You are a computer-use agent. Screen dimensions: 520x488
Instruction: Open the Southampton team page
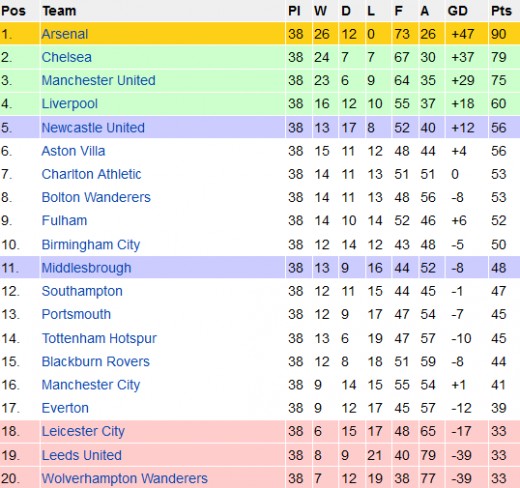[82, 291]
